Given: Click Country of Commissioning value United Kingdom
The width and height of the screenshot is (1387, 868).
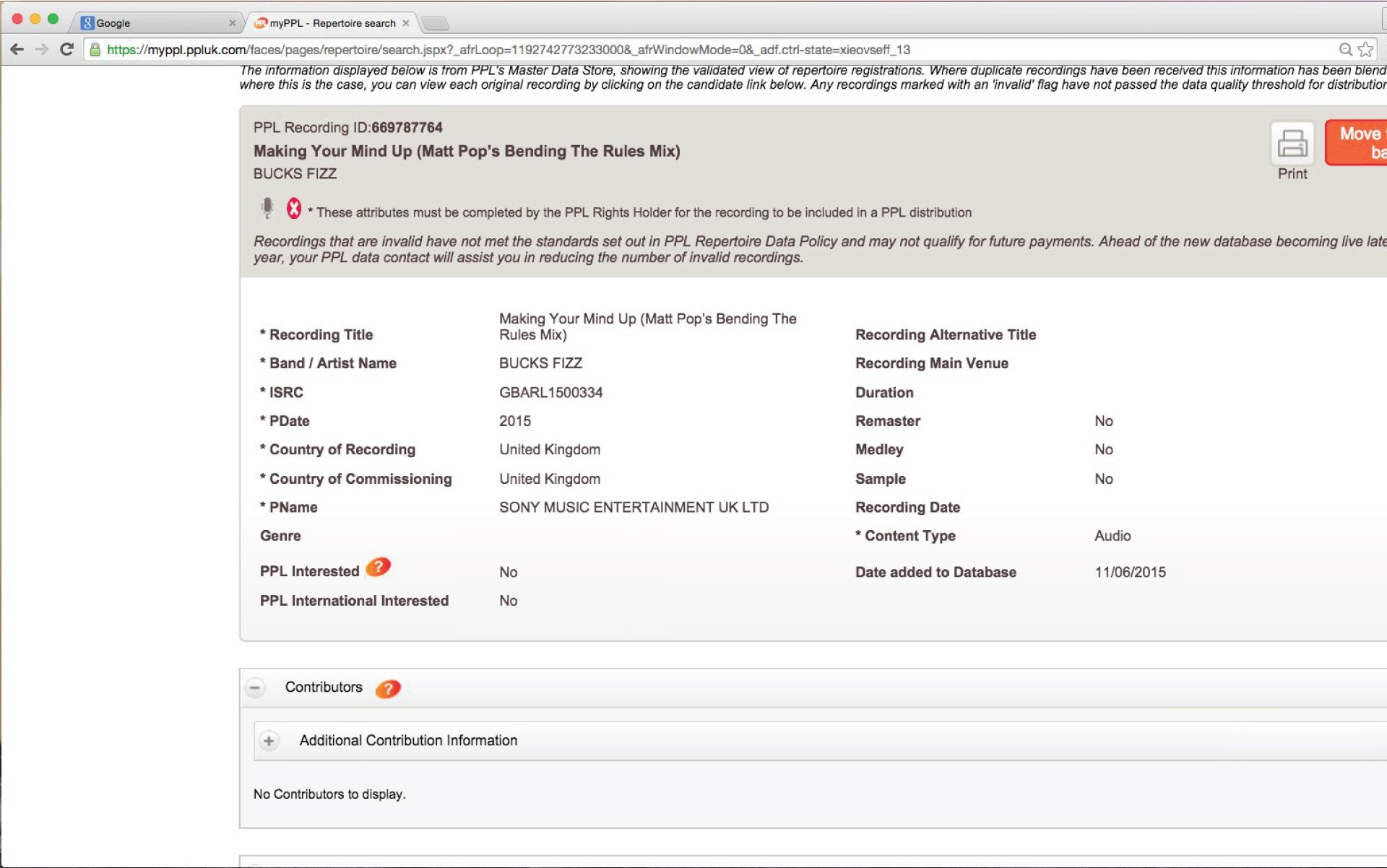Looking at the screenshot, I should [x=550, y=479].
